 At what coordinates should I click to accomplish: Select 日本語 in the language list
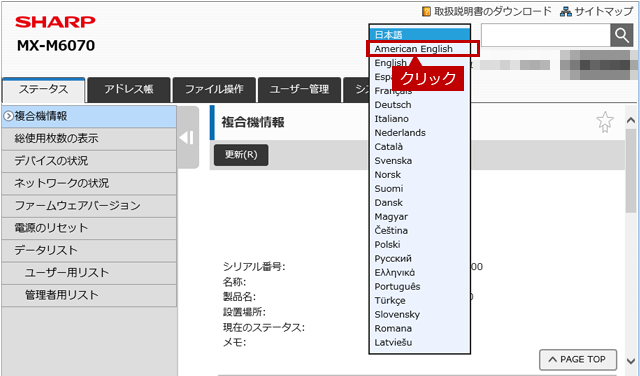420,35
